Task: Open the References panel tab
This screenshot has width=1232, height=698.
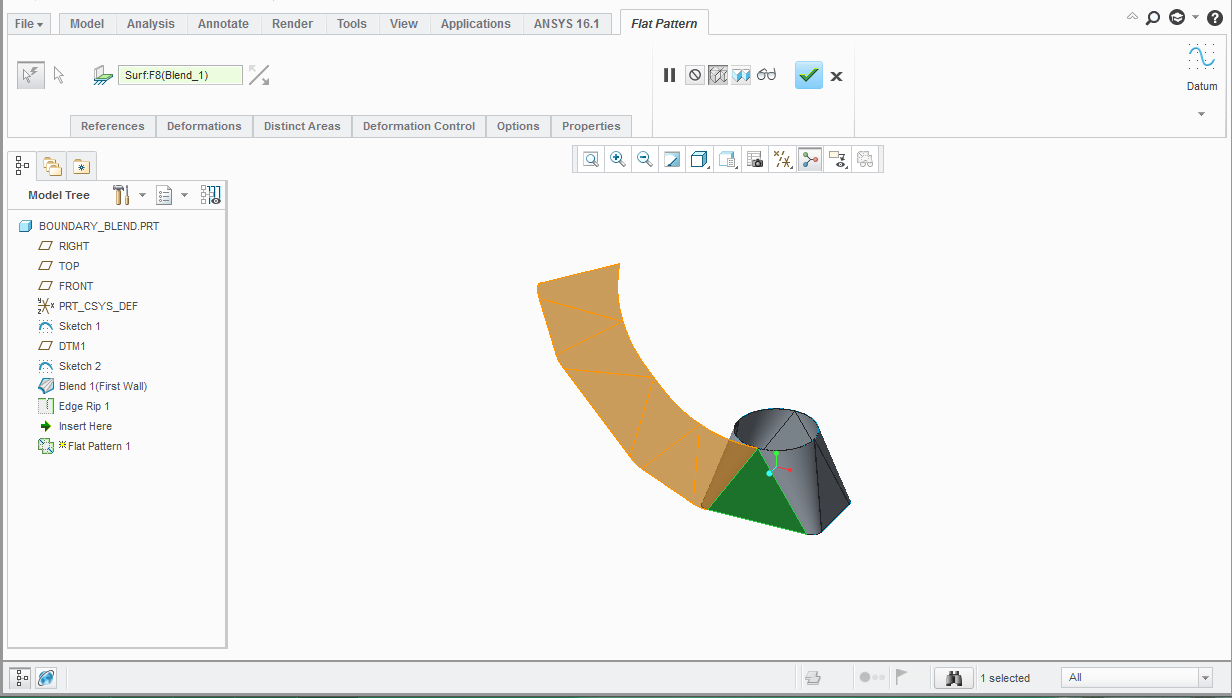Action: 113,126
